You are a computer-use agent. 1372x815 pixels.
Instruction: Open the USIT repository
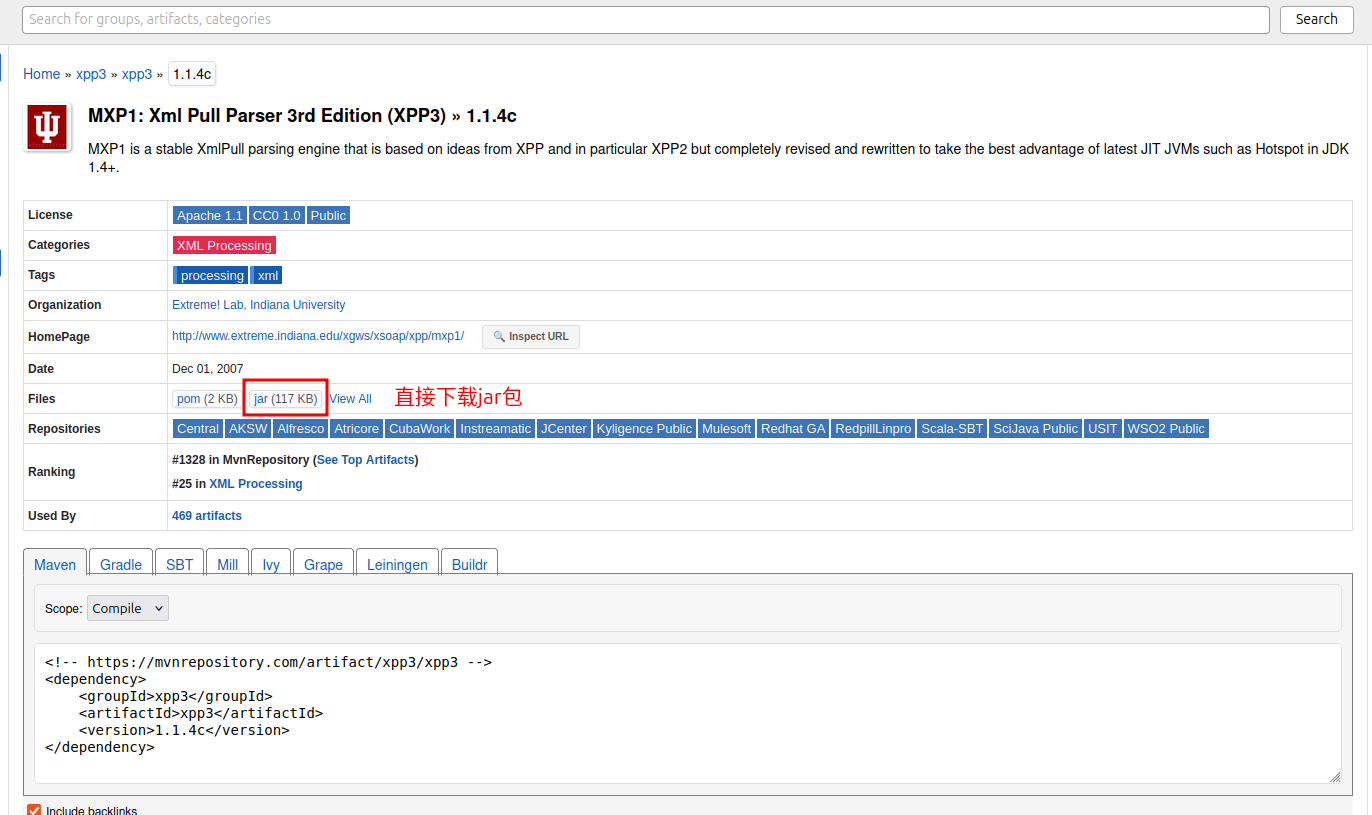click(1103, 429)
